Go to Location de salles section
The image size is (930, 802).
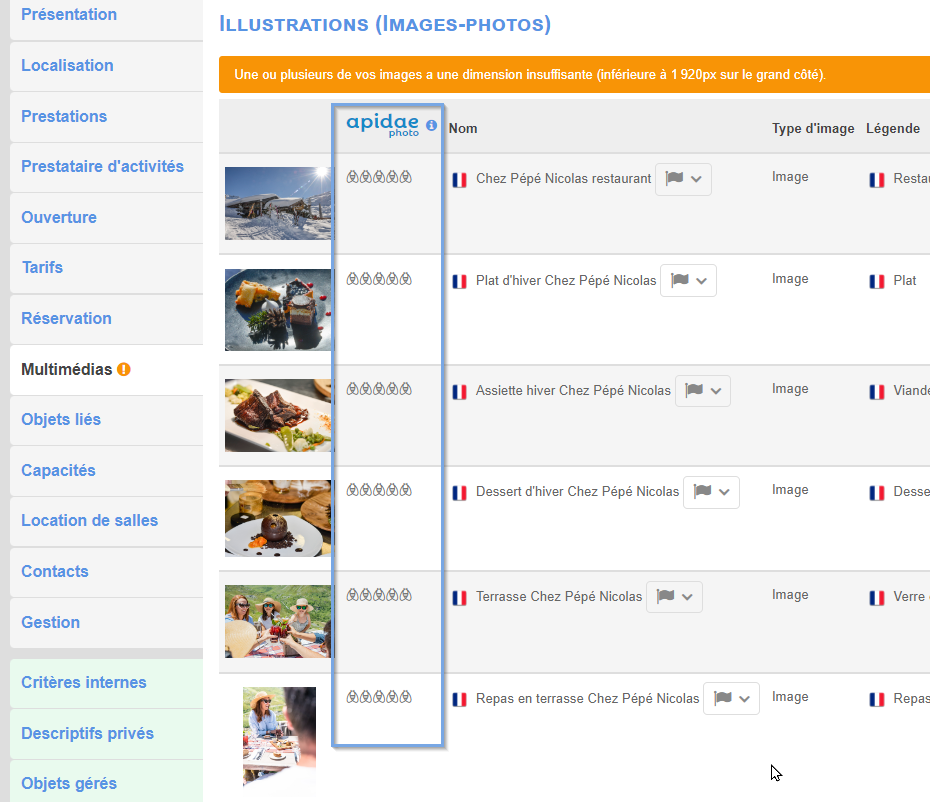tap(107, 521)
